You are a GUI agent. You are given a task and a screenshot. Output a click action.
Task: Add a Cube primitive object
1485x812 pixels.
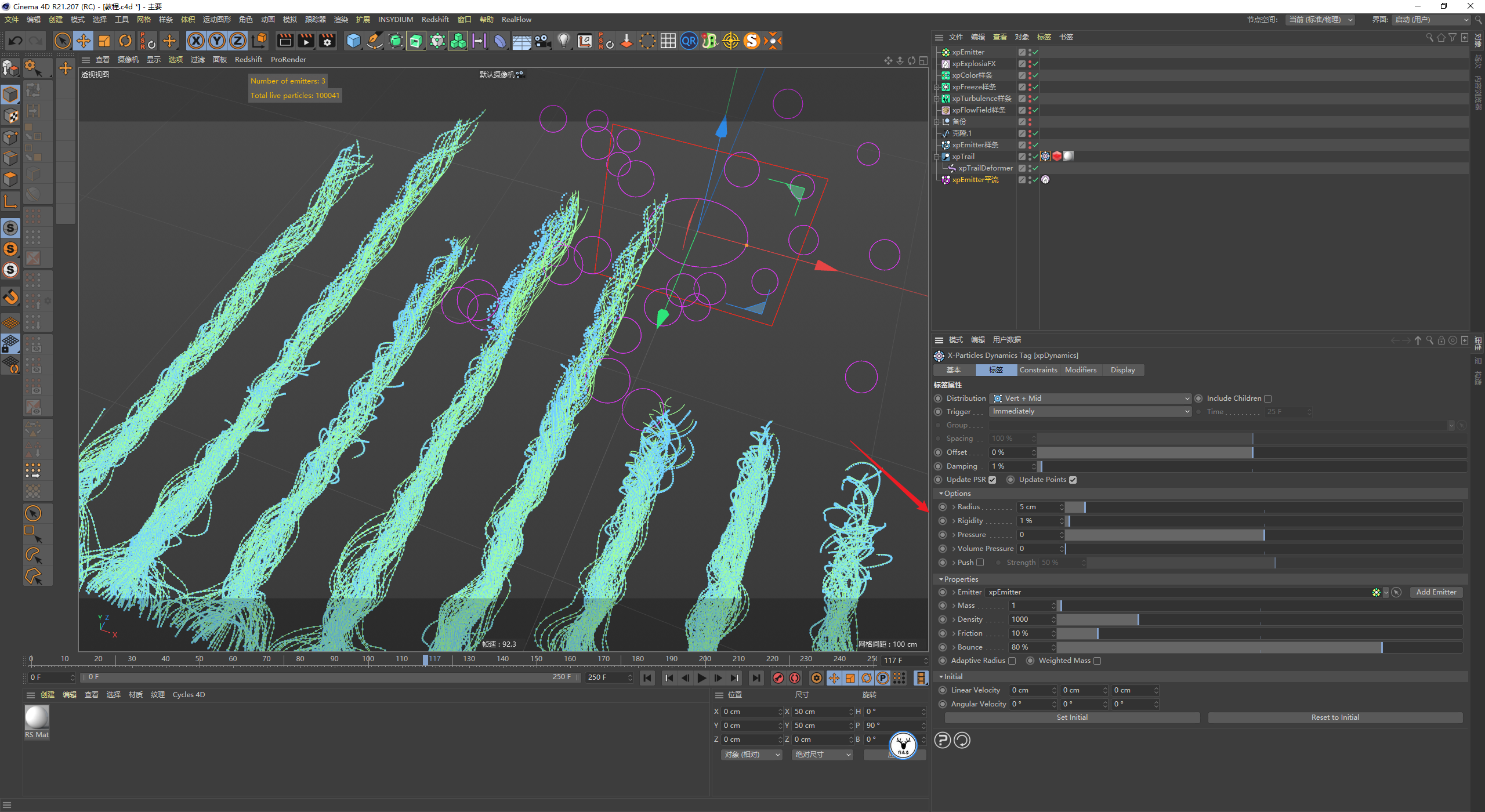click(353, 41)
